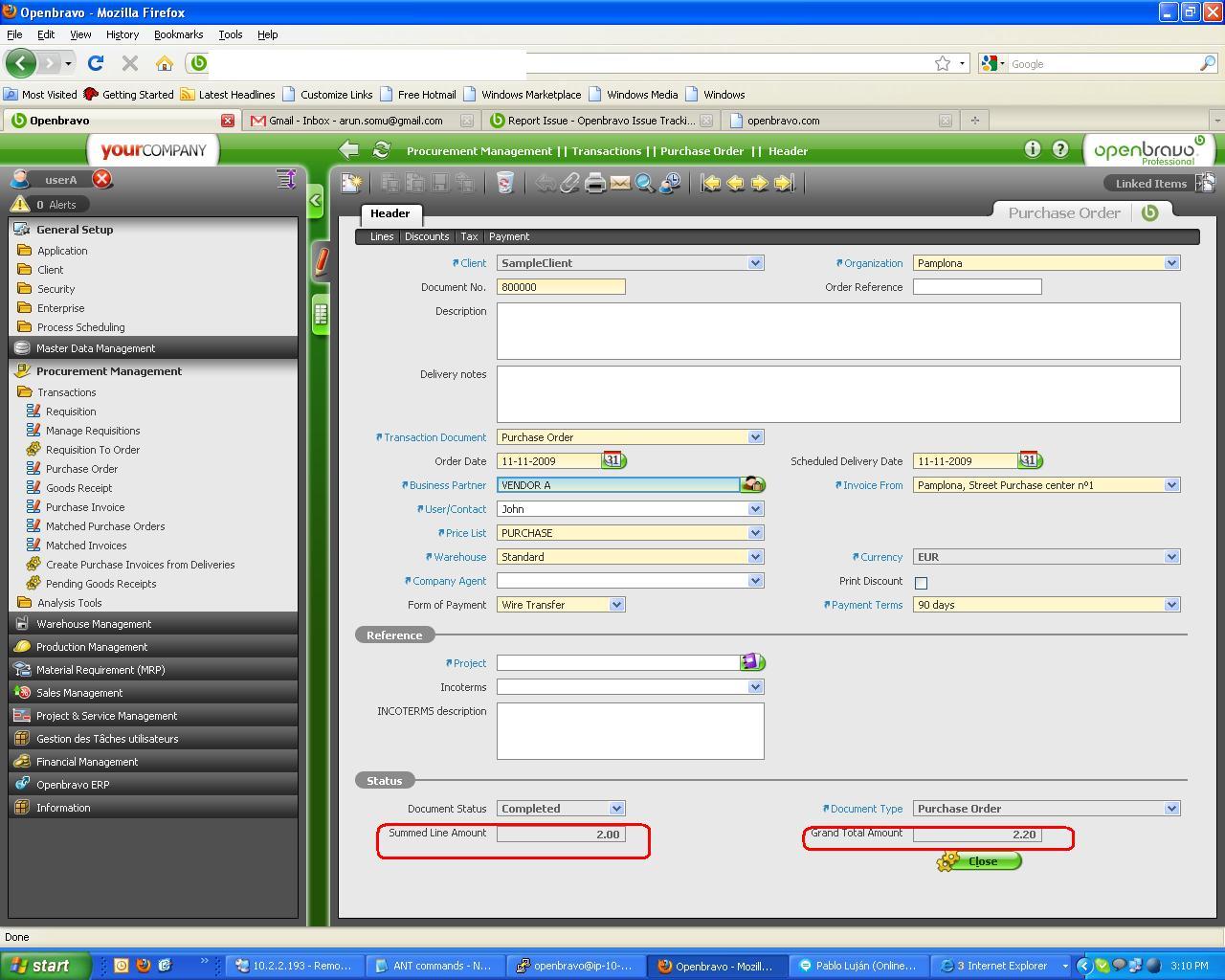The width and height of the screenshot is (1225, 980).
Task: Hide the left menu with green arrow
Action: (x=316, y=201)
